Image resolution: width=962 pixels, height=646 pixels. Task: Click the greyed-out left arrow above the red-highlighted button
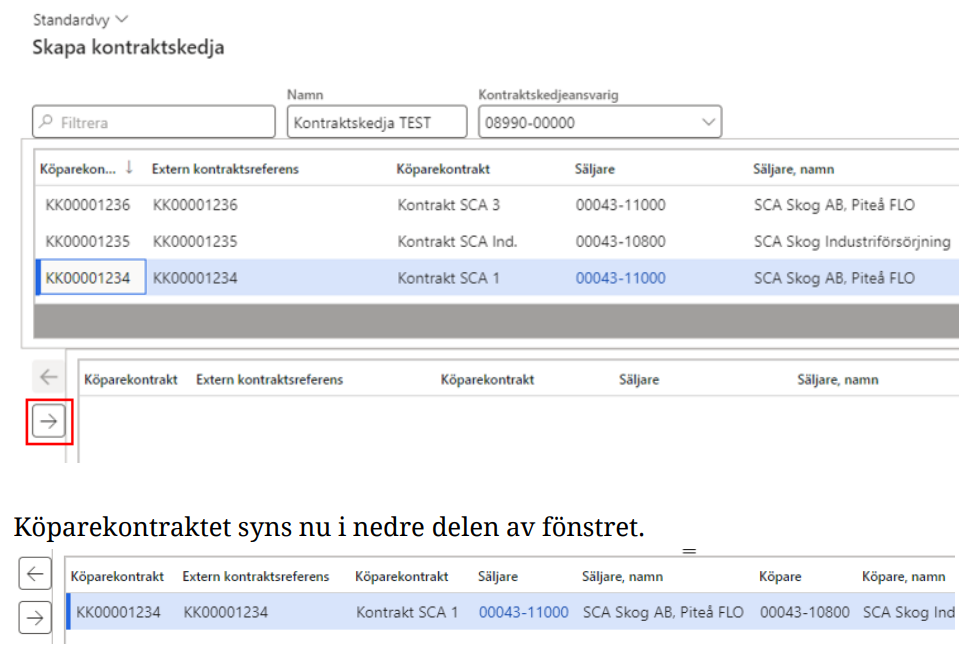point(48,378)
